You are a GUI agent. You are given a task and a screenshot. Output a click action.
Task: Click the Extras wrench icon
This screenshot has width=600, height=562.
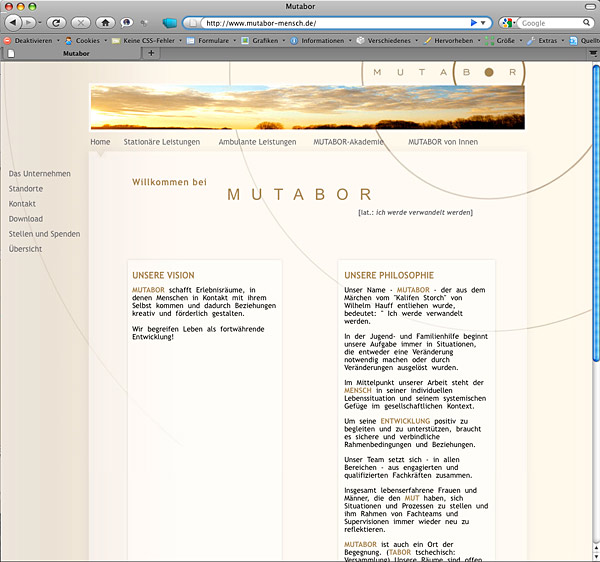531,41
